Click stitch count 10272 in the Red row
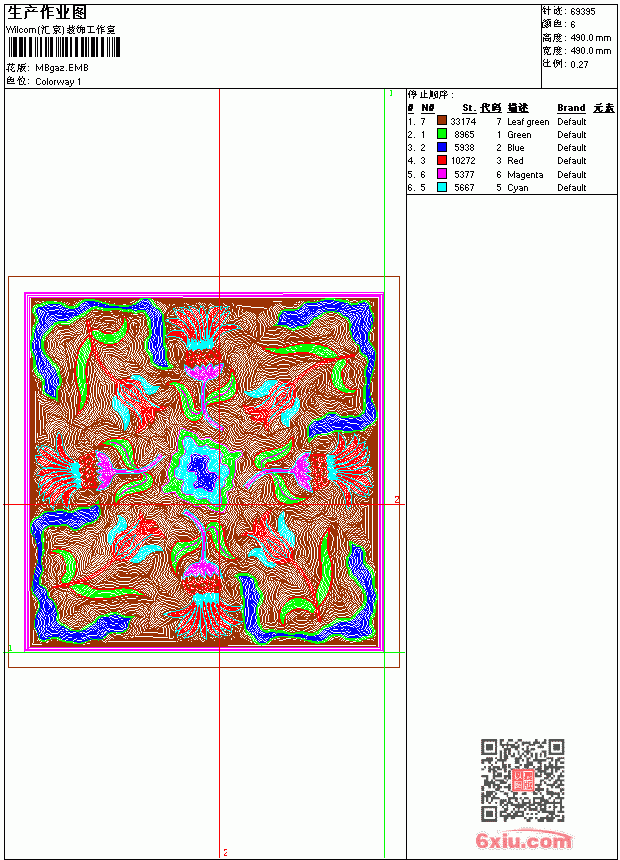Screen dimensions: 620x860 tap(463, 161)
